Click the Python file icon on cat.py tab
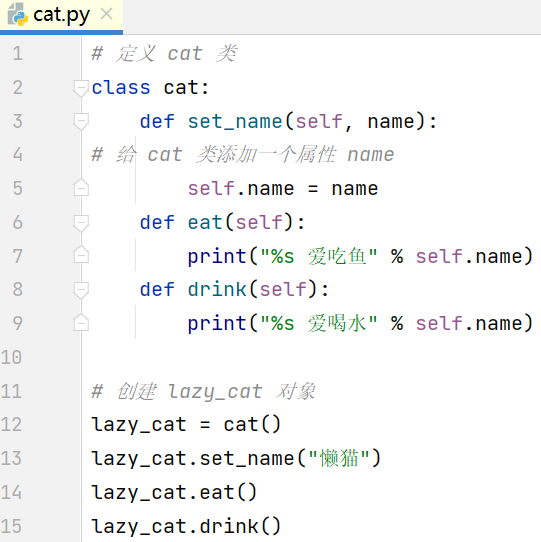 tap(18, 15)
